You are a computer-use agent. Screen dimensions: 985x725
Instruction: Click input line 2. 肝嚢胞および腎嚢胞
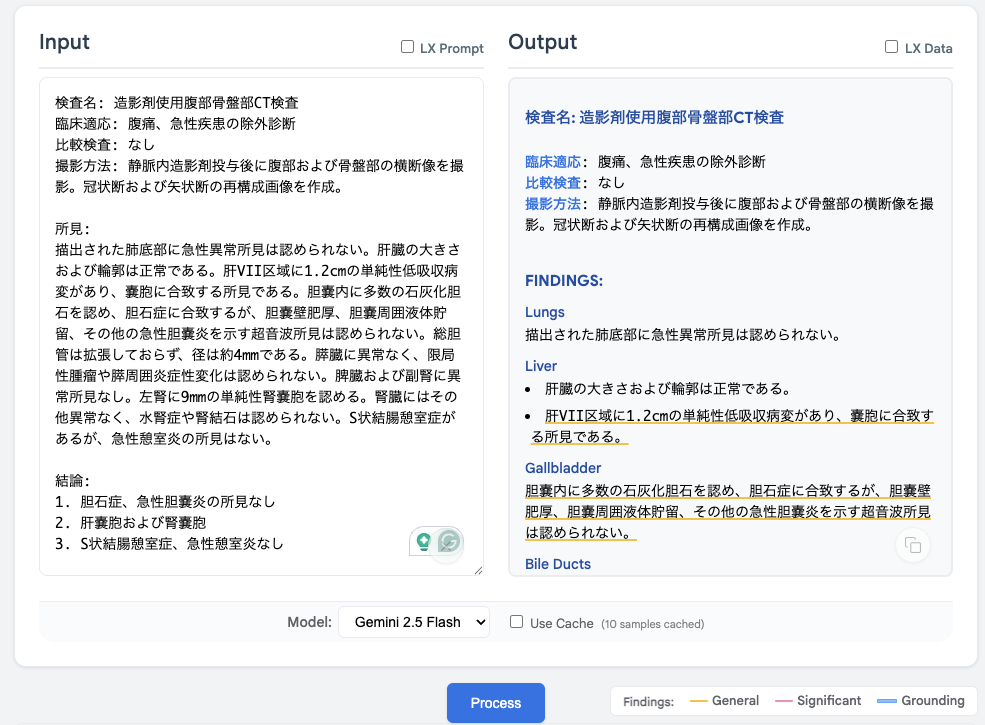131,523
